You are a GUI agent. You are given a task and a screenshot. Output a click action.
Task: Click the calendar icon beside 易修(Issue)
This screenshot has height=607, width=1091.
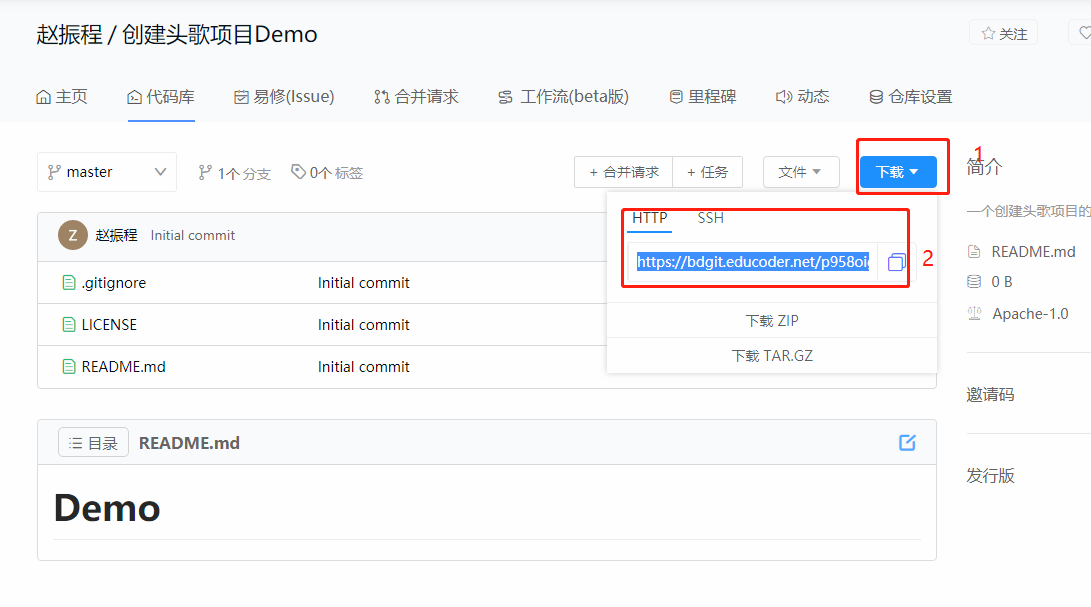pyautogui.click(x=241, y=97)
